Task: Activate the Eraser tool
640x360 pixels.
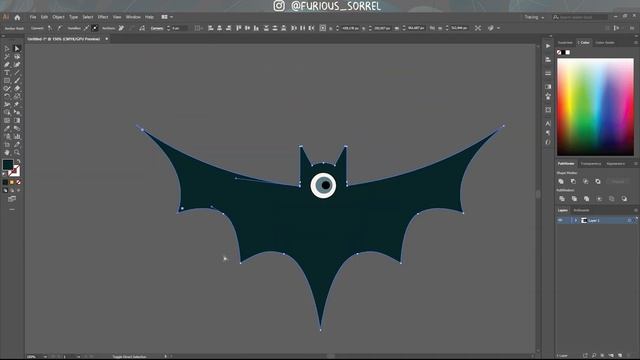Action: 17,89
